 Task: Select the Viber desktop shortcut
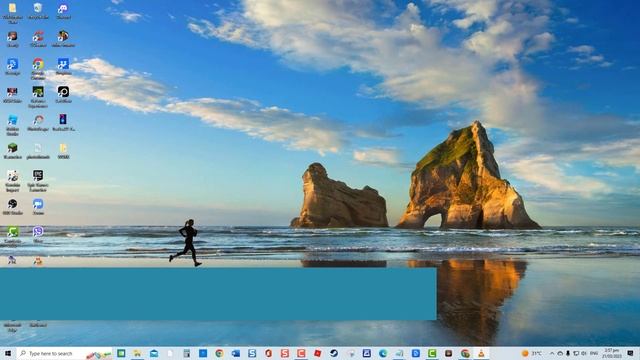pos(38,235)
